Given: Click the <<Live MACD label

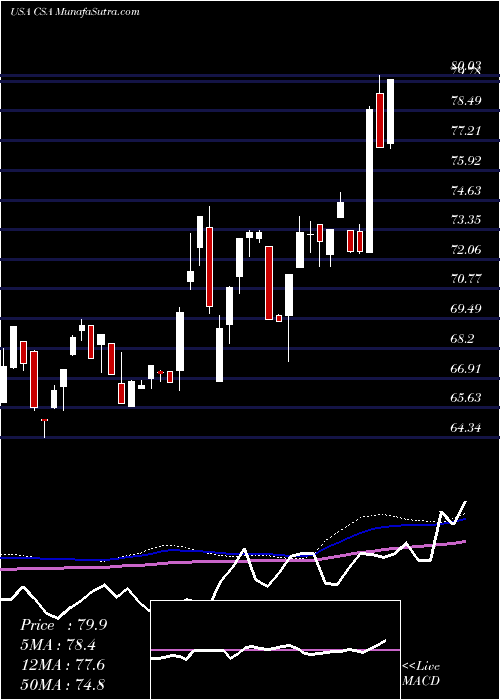Looking at the screenshot, I should 421,673.
